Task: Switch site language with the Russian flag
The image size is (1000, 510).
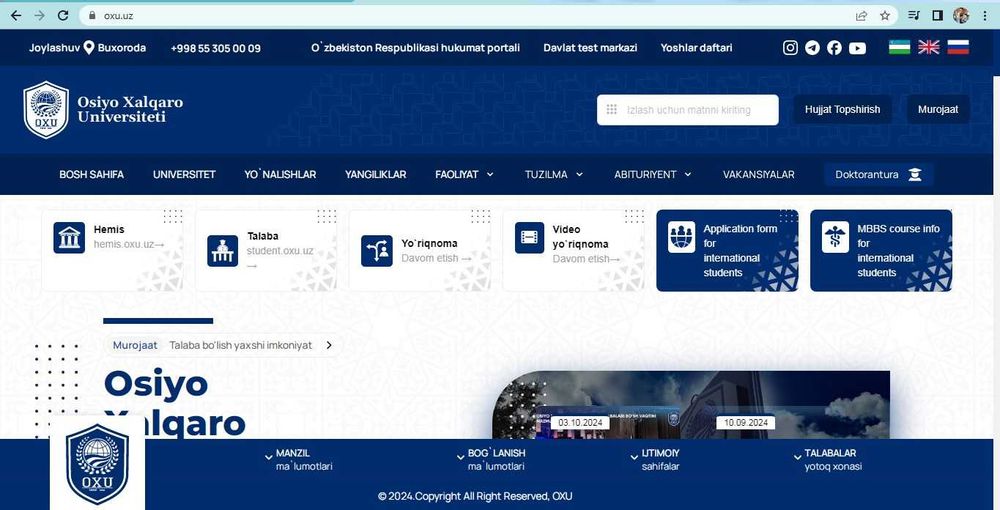Action: [958, 47]
